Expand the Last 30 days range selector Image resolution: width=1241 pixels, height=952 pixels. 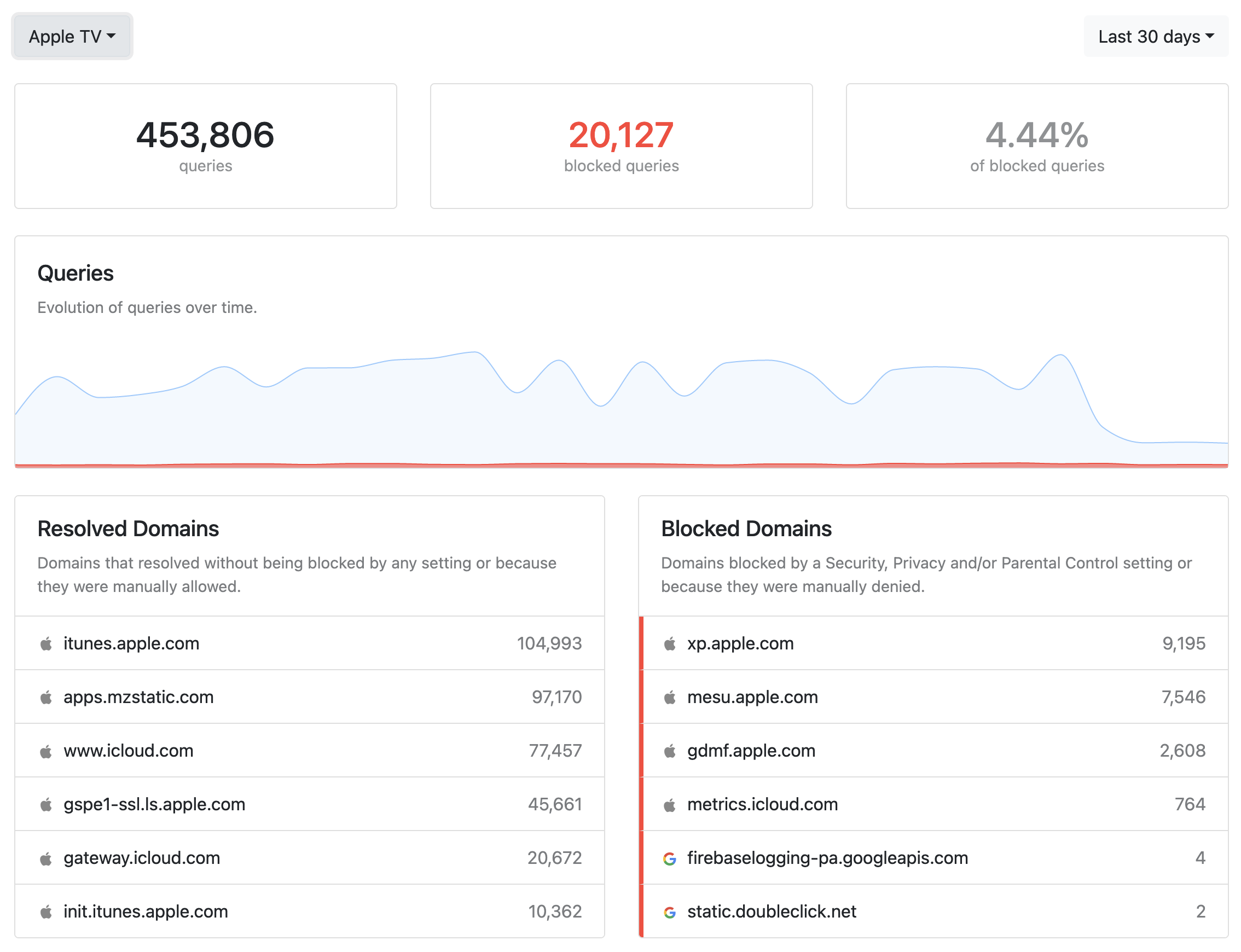click(1156, 36)
